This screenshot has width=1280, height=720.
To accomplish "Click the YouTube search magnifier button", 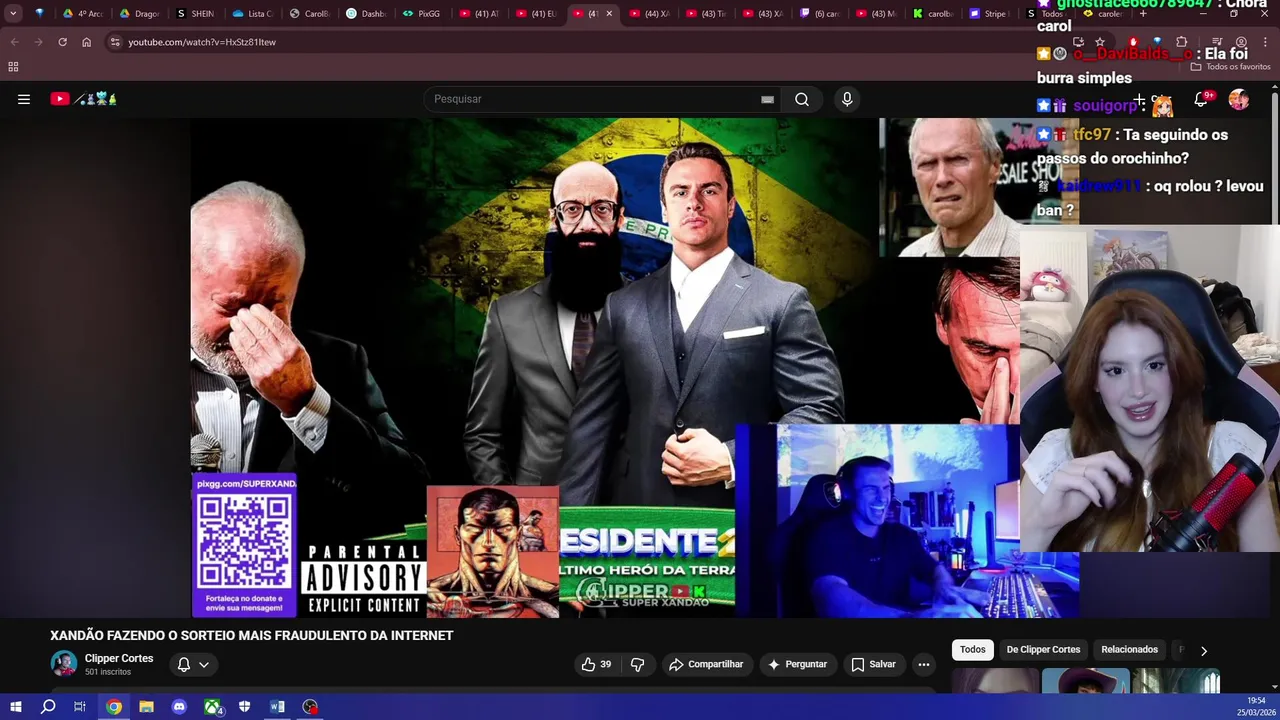I will coord(802,99).
